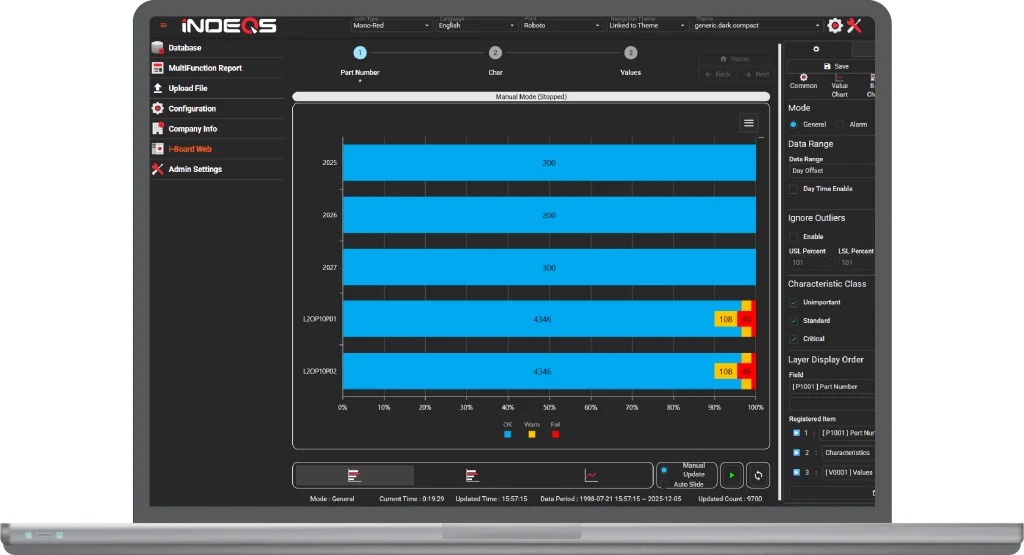Select the Common tab in settings panel
The width and height of the screenshot is (1024, 555).
[x=803, y=86]
